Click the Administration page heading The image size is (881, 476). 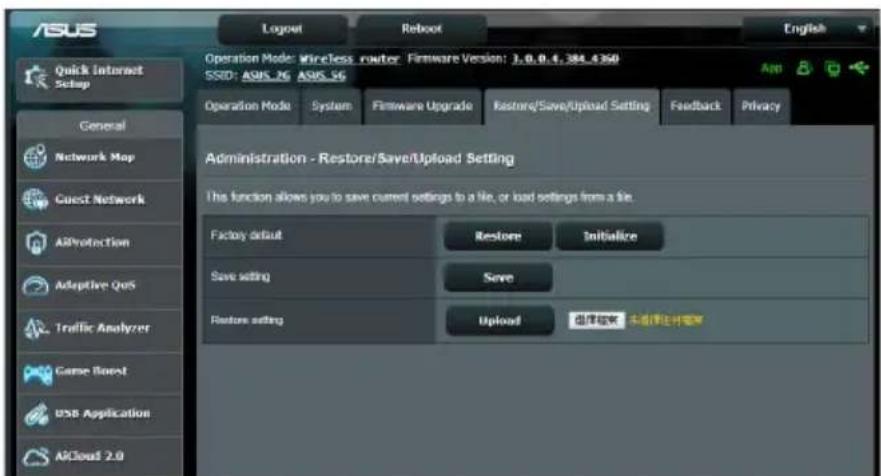[360, 159]
